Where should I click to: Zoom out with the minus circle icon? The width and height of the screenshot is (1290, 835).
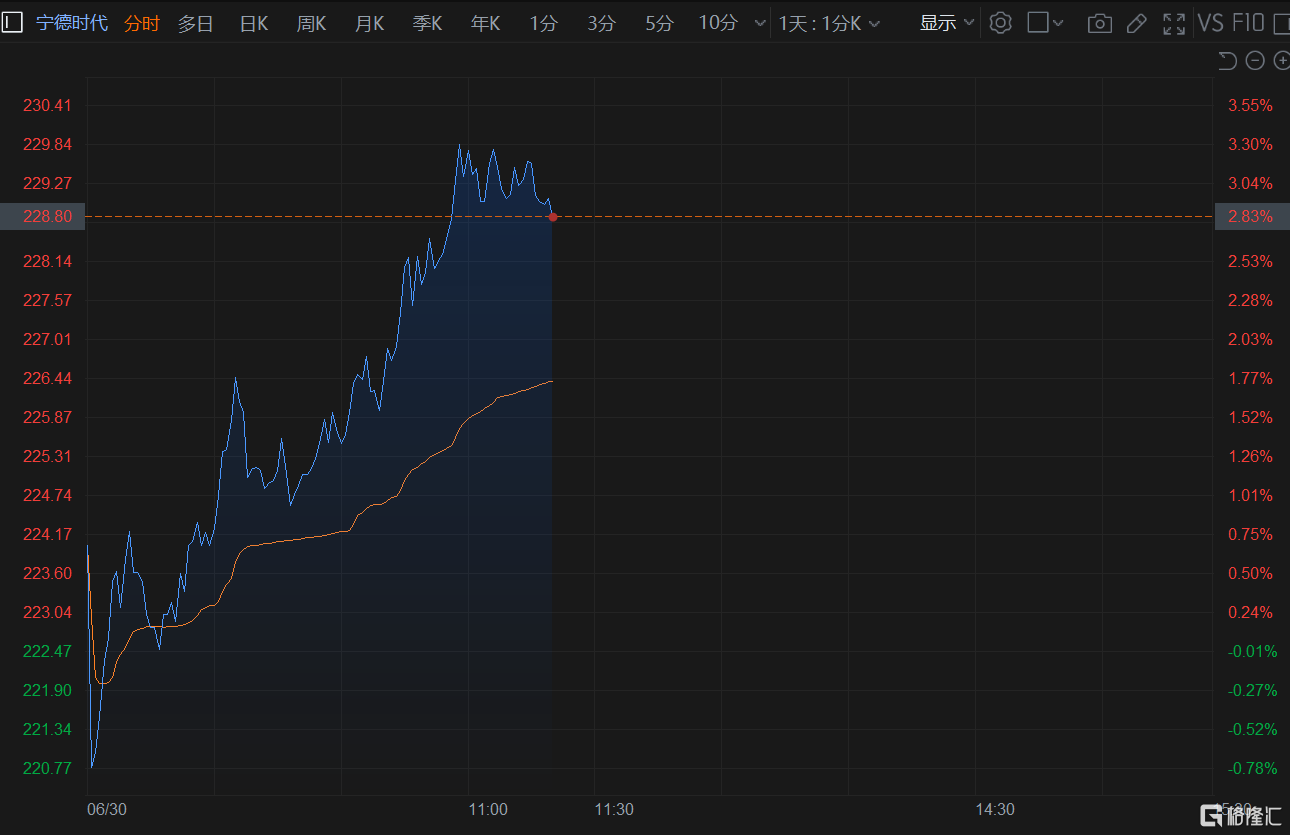click(x=1255, y=62)
